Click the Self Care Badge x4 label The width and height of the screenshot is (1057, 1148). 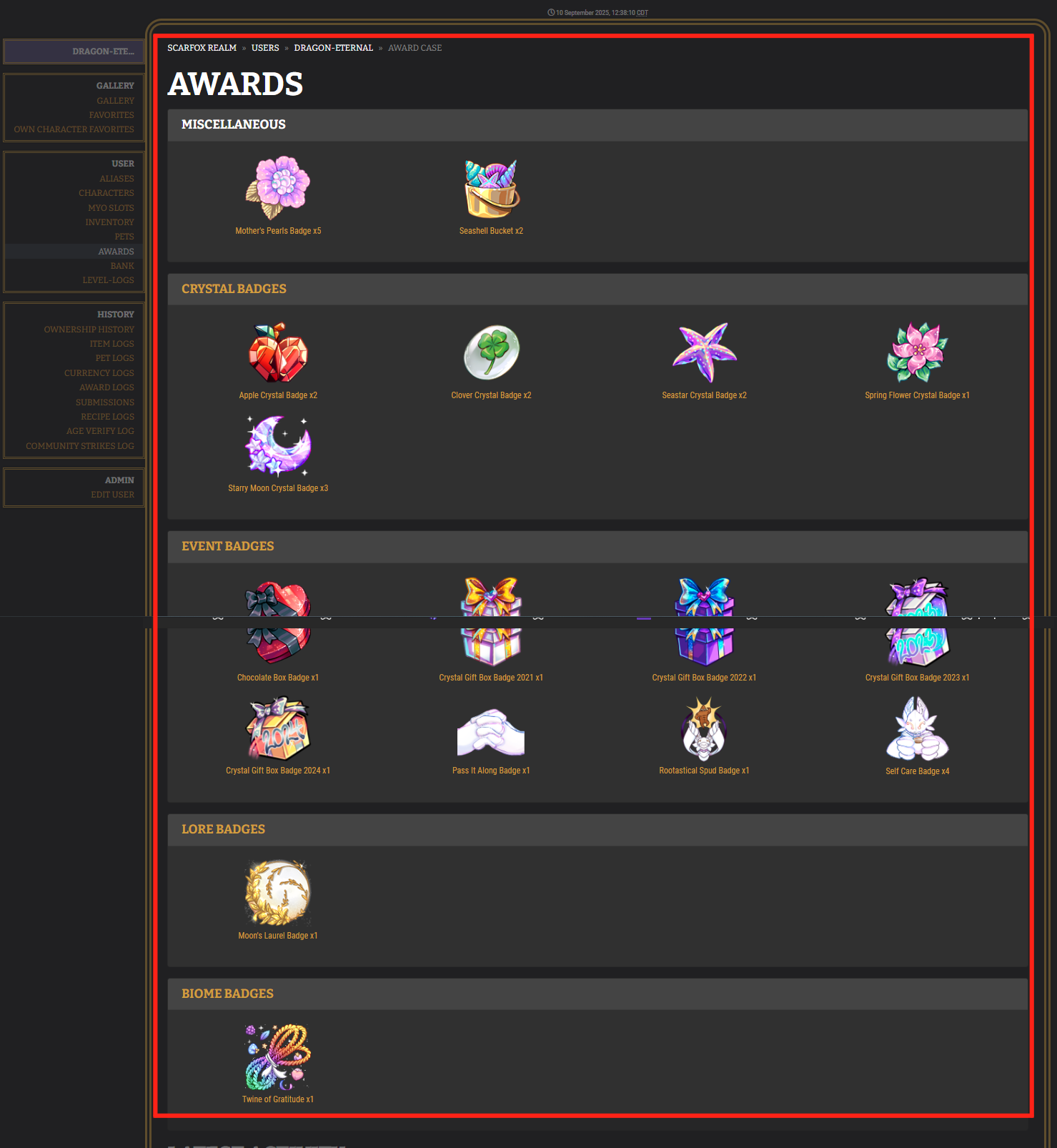point(917,771)
